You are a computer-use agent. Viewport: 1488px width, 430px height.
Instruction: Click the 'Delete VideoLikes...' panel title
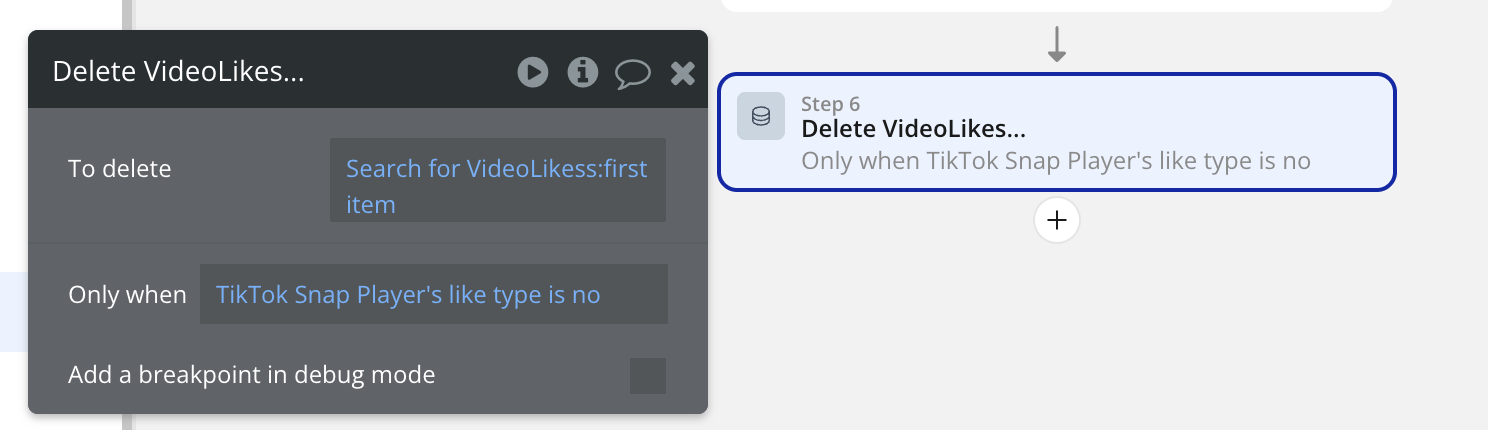click(x=178, y=72)
